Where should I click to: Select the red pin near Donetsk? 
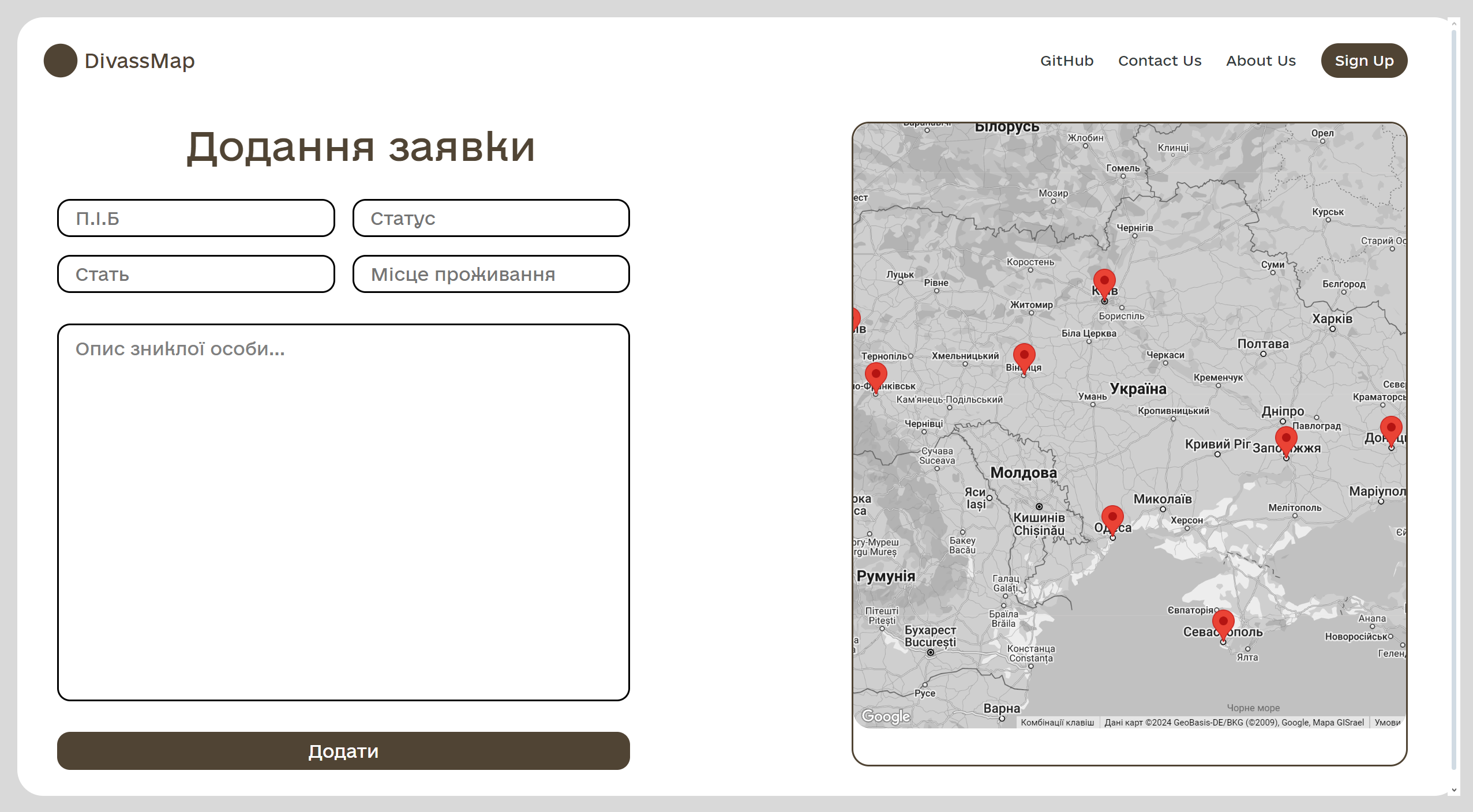1390,430
